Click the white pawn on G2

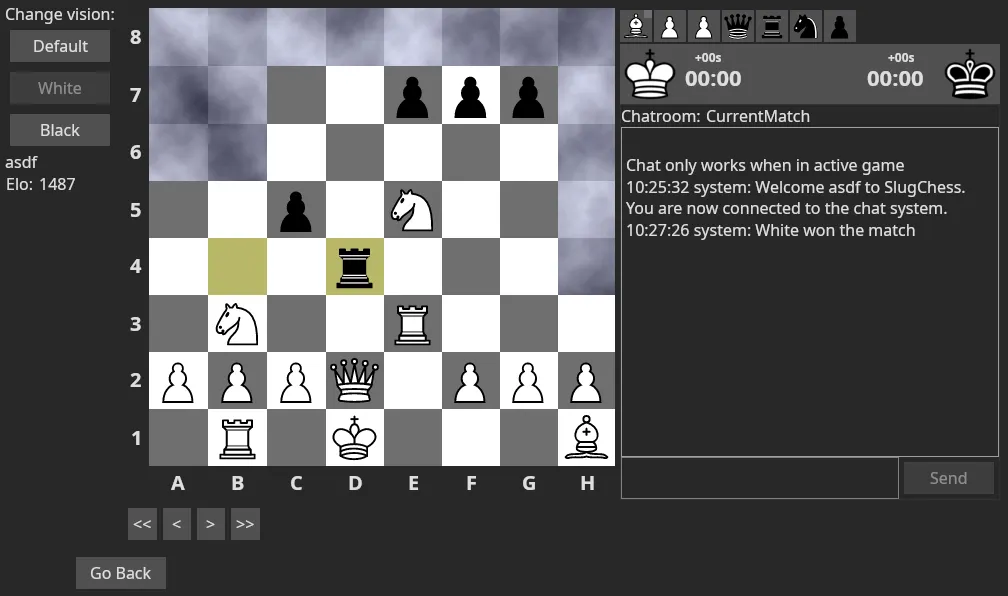click(x=528, y=383)
